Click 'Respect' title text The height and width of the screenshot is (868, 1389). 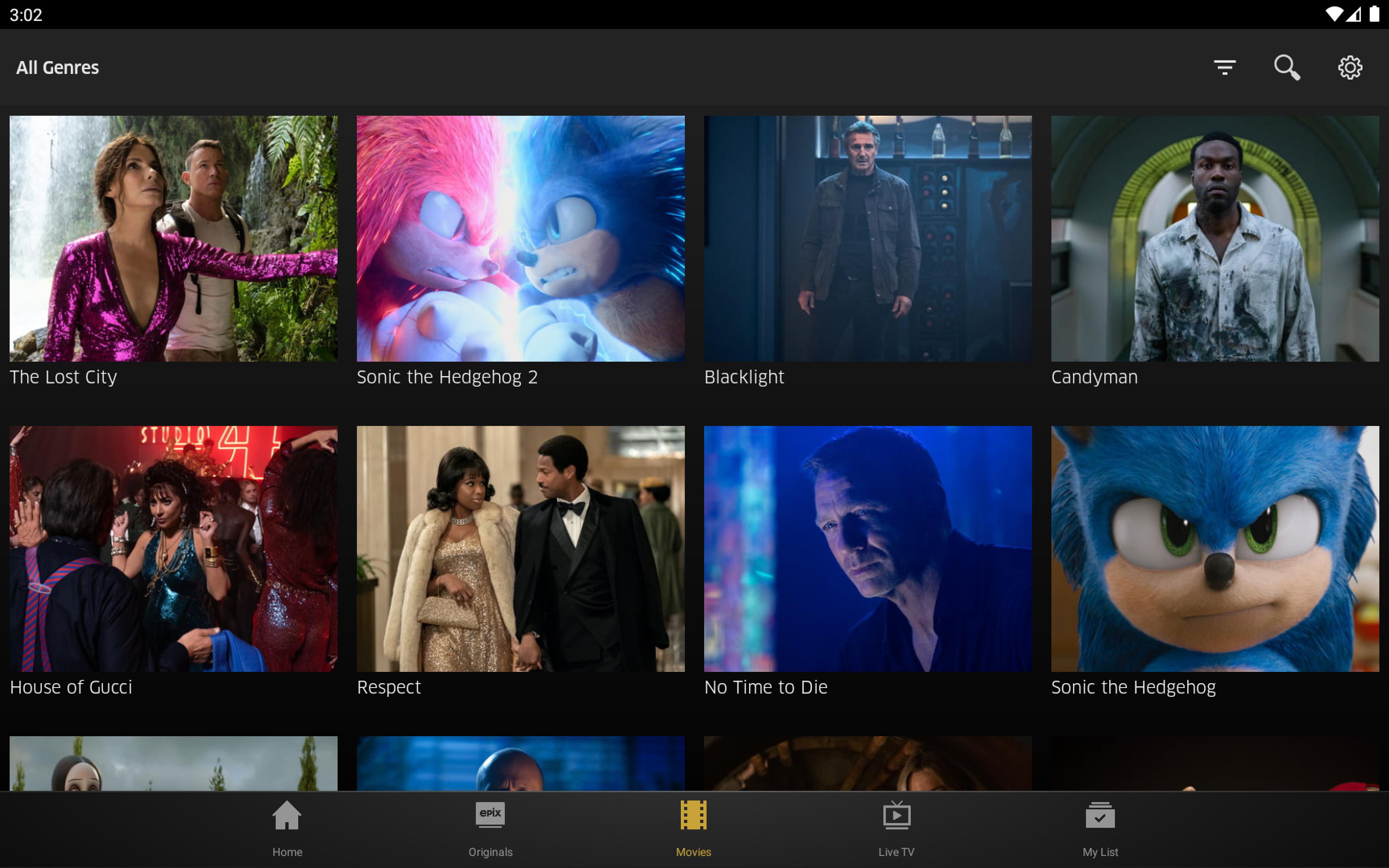pyautogui.click(x=389, y=687)
